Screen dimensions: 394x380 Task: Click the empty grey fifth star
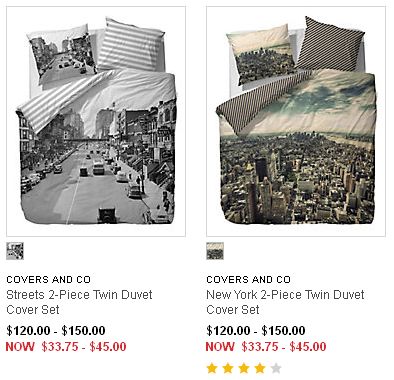[276, 368]
